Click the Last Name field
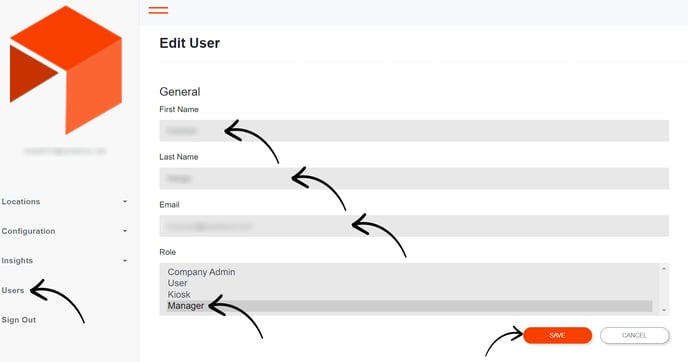This screenshot has width=688, height=362. 414,179
